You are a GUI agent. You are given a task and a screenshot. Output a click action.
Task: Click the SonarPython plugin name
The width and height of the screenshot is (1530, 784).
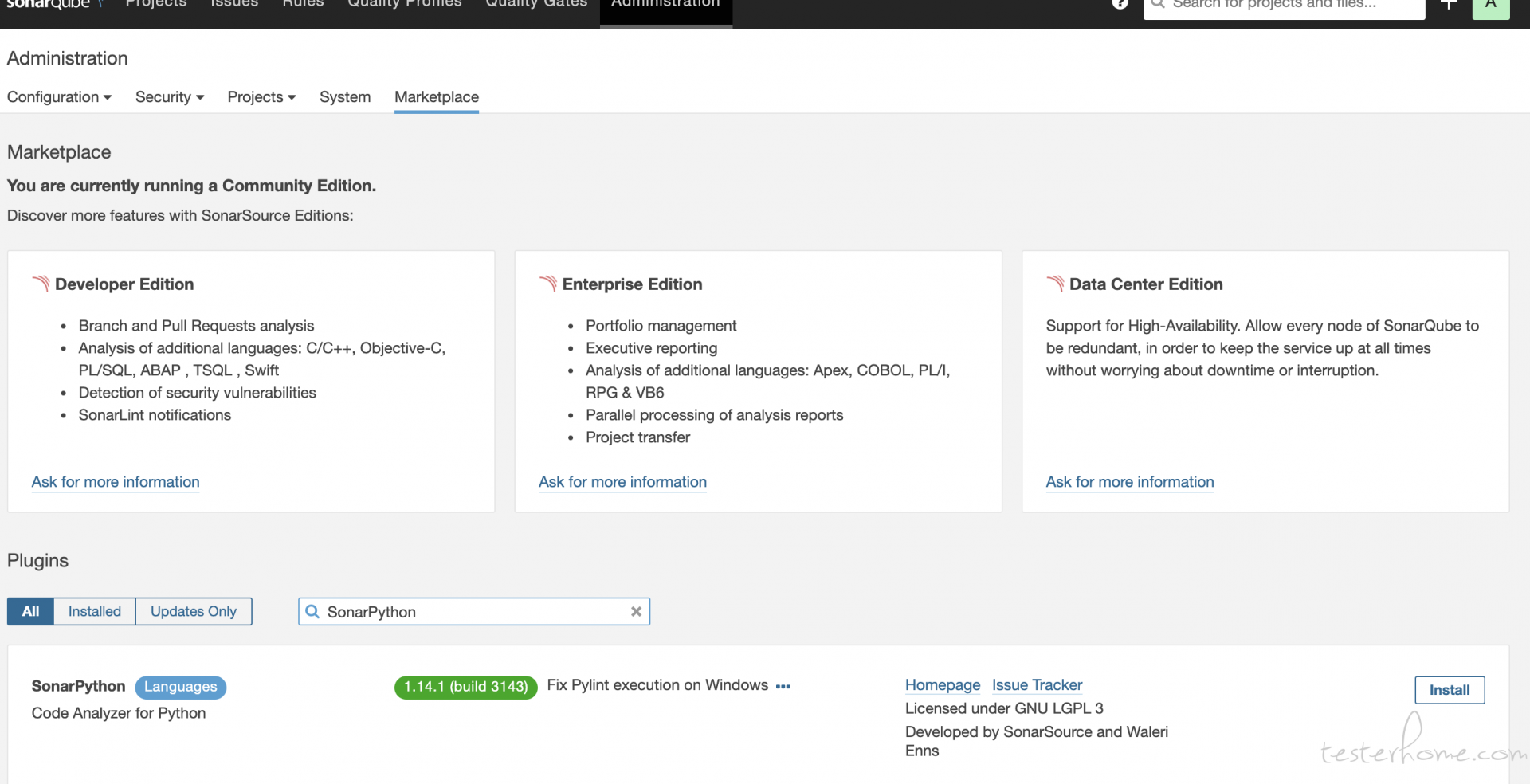[78, 687]
